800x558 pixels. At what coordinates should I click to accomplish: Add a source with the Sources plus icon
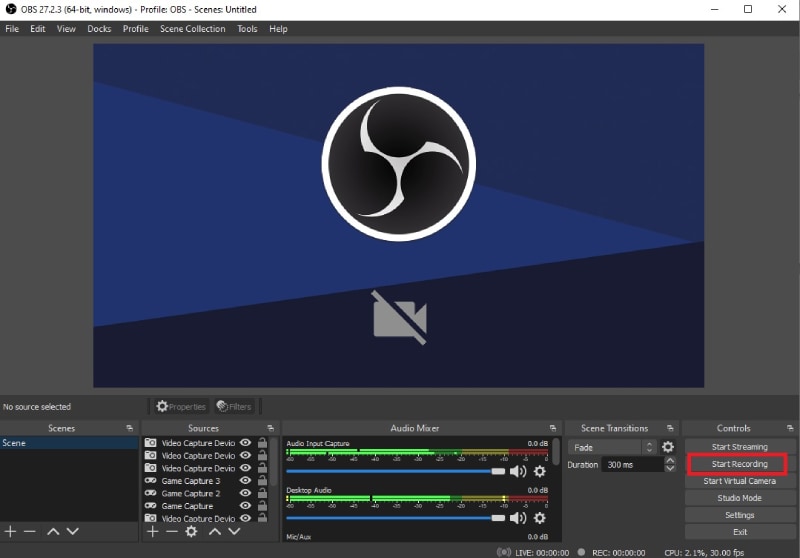pyautogui.click(x=152, y=531)
